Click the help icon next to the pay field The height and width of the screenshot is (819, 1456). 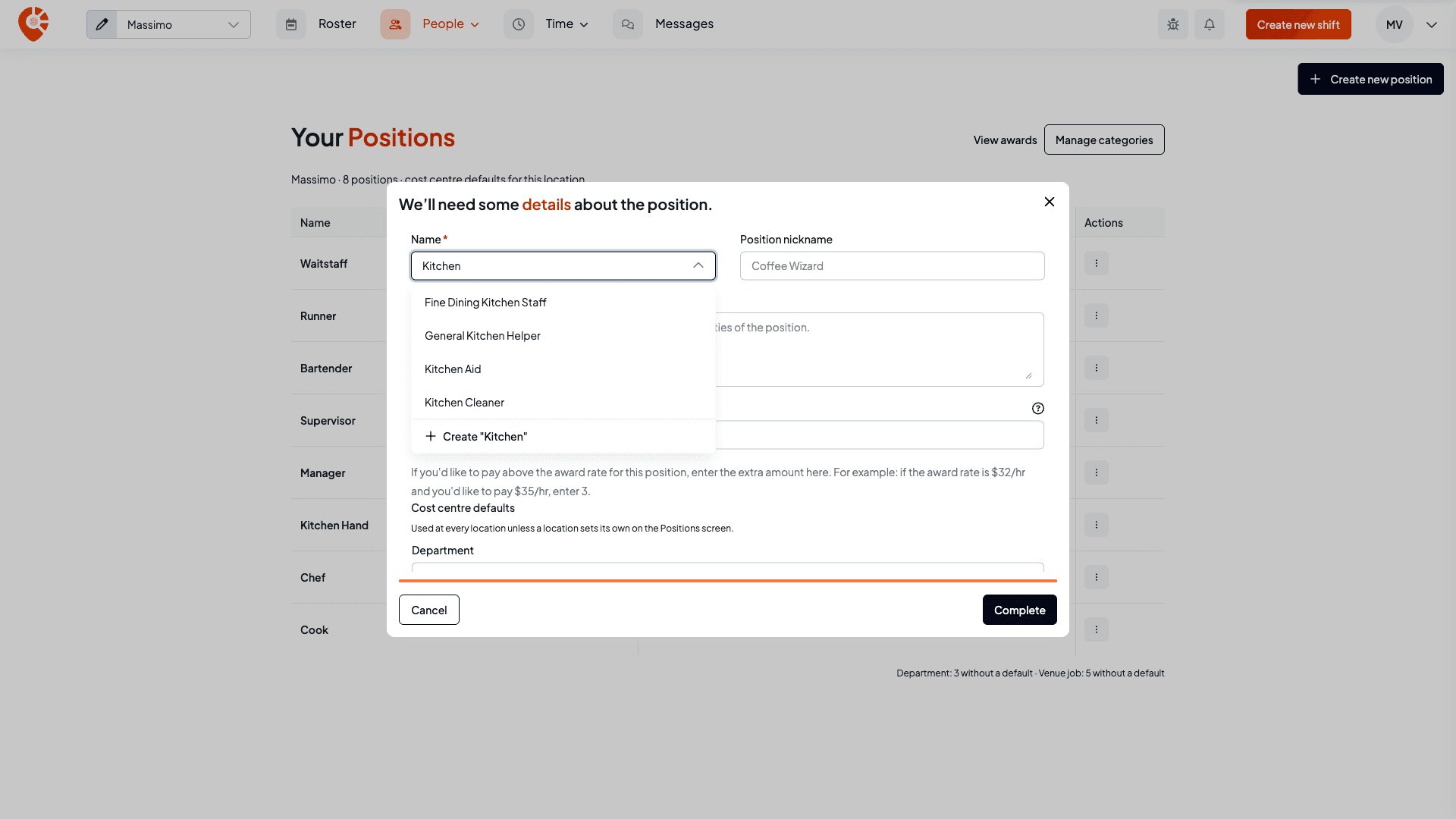click(1038, 408)
